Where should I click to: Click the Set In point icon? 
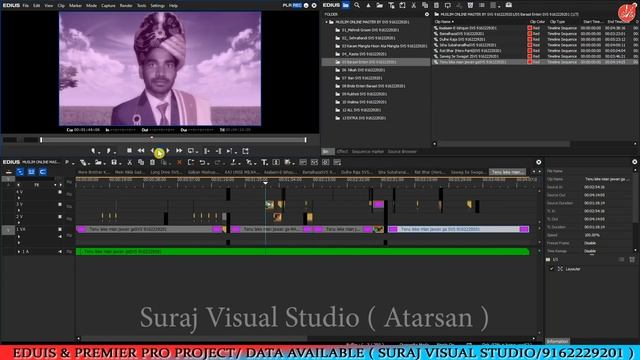[93, 151]
